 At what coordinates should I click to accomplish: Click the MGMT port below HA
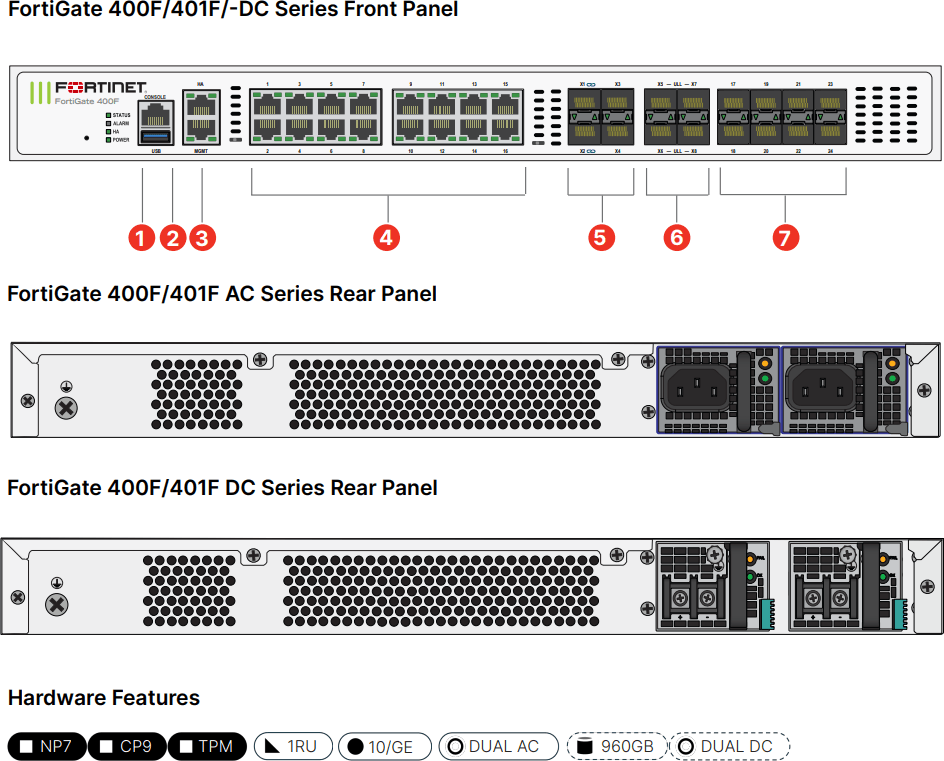(201, 129)
